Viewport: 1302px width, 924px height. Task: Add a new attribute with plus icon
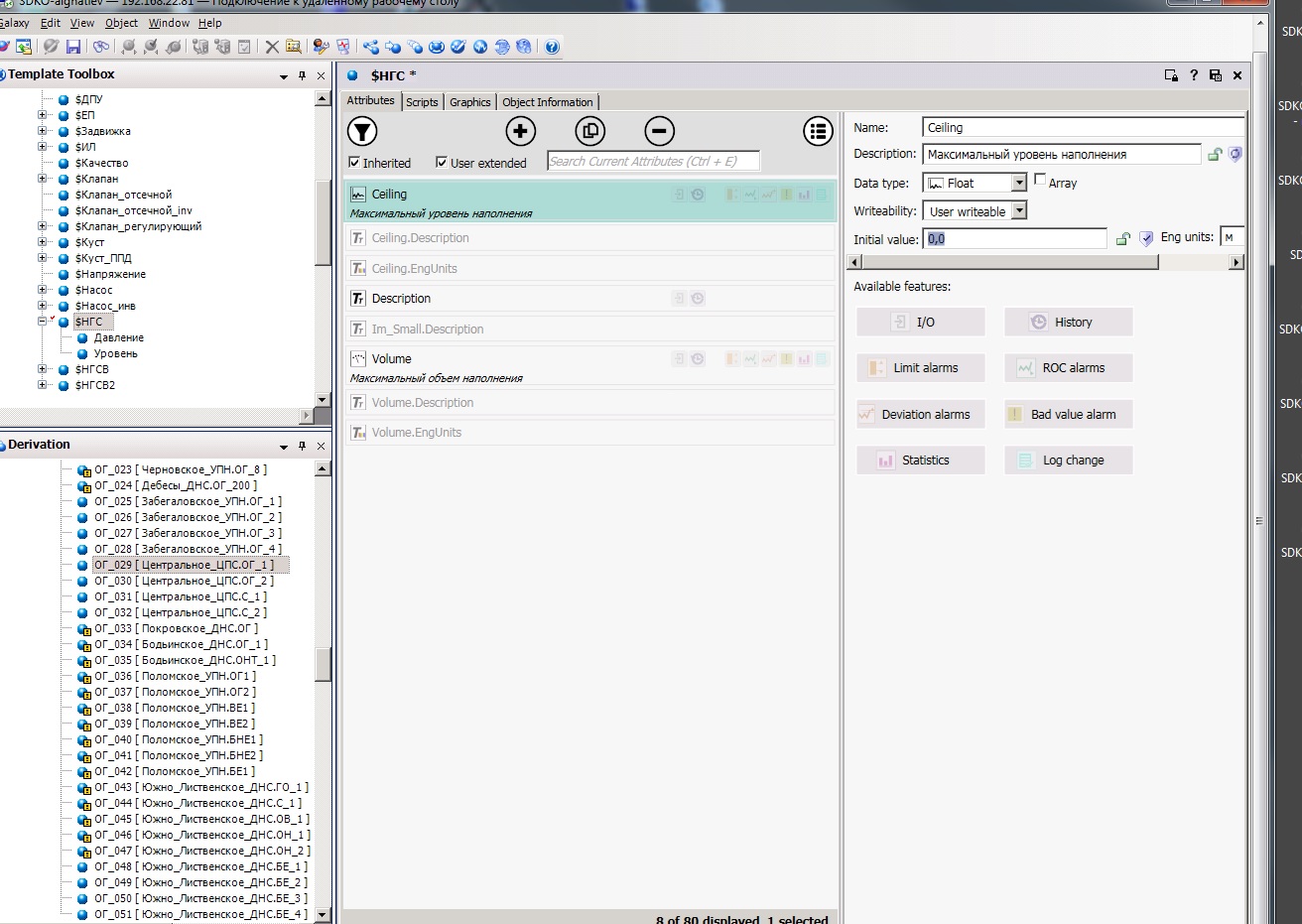click(520, 131)
